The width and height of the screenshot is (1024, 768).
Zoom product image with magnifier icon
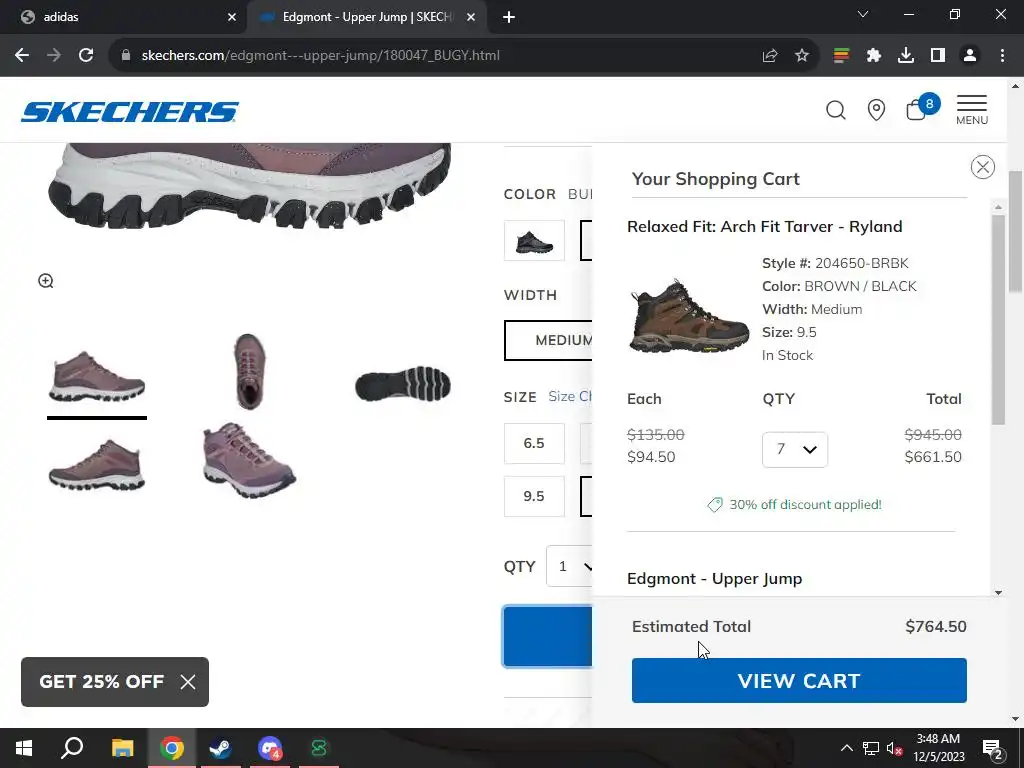[46, 281]
